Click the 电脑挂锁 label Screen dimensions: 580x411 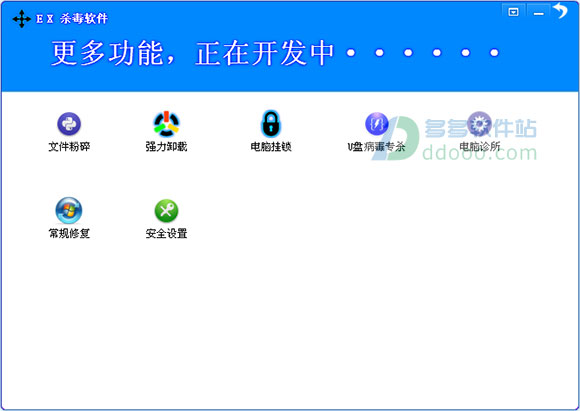(x=271, y=146)
